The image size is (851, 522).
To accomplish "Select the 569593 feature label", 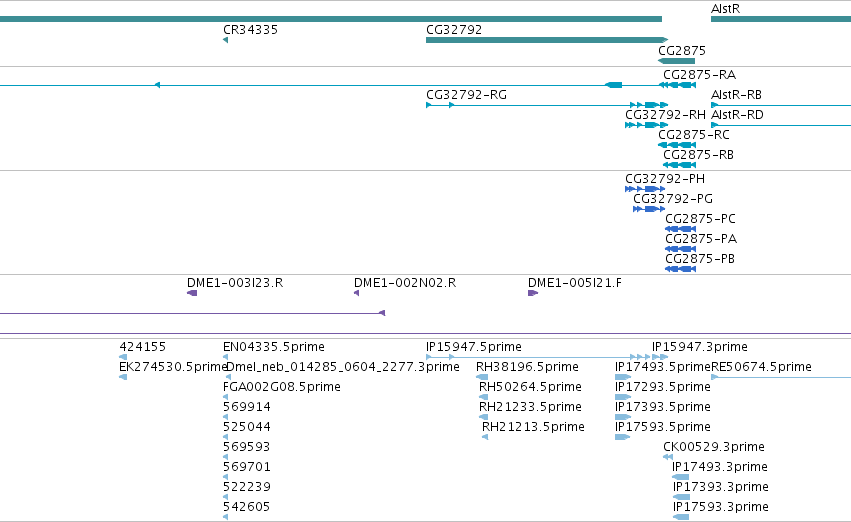I will pos(247,447).
